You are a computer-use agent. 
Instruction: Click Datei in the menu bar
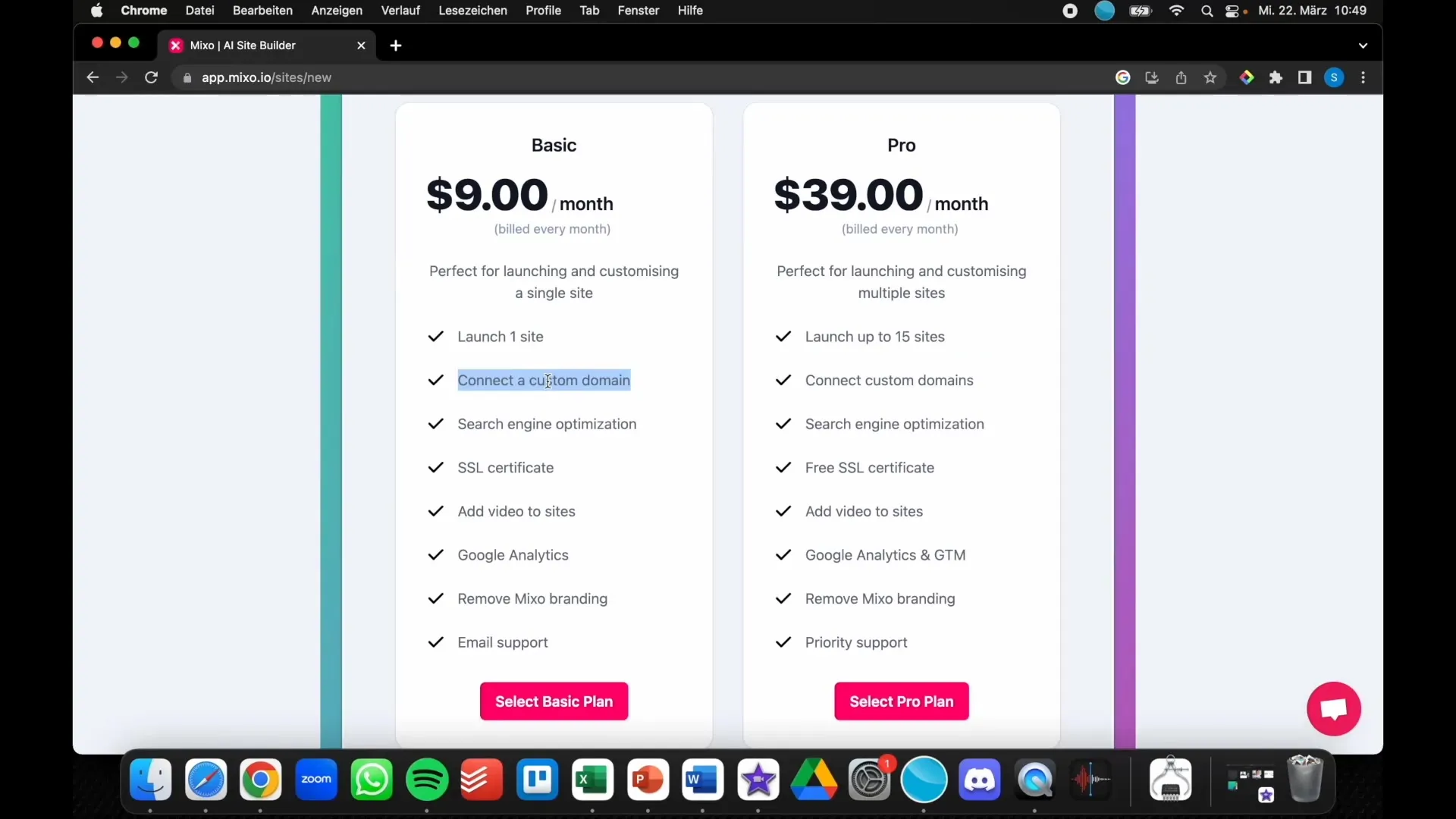coord(199,10)
